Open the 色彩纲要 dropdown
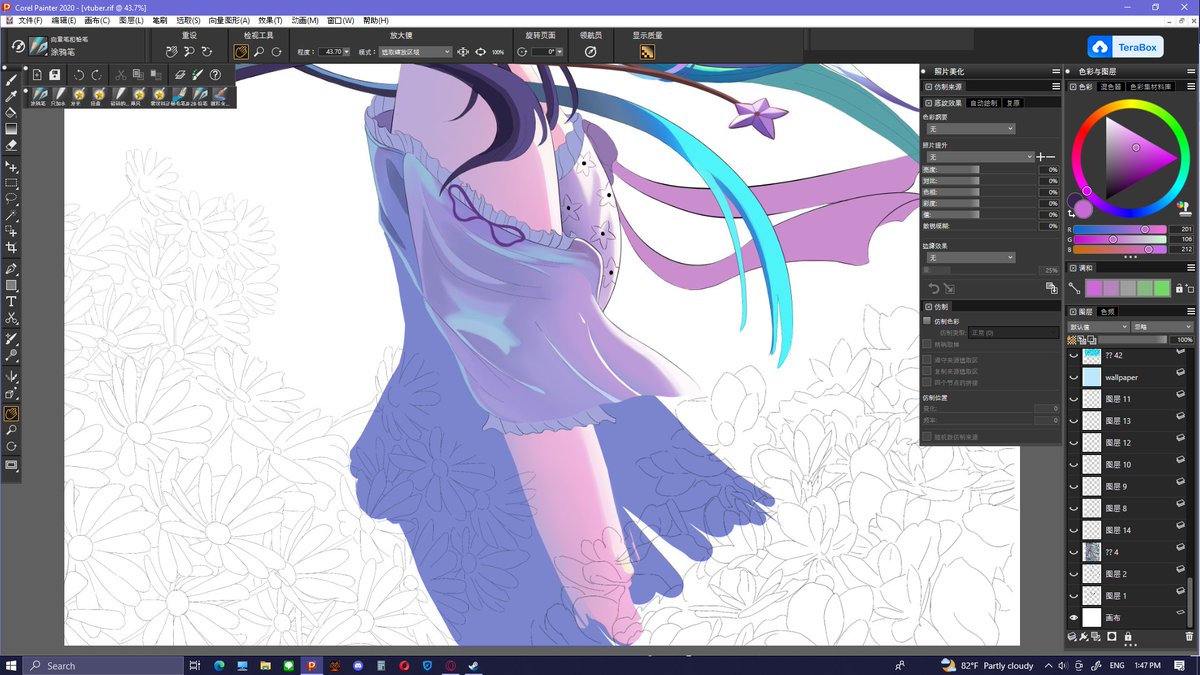The height and width of the screenshot is (675, 1200). coord(969,129)
